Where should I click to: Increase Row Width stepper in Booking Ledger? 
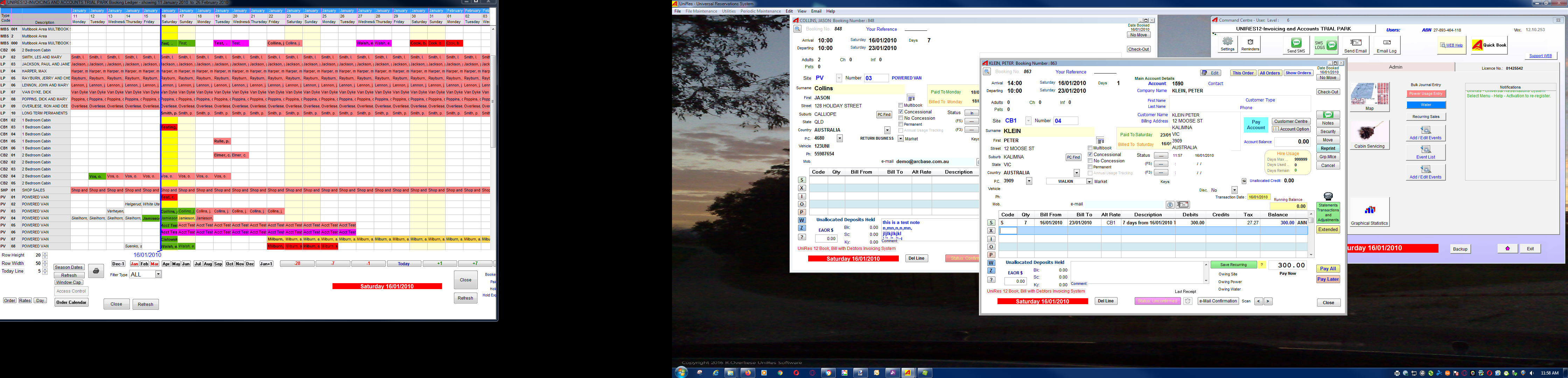[44, 262]
